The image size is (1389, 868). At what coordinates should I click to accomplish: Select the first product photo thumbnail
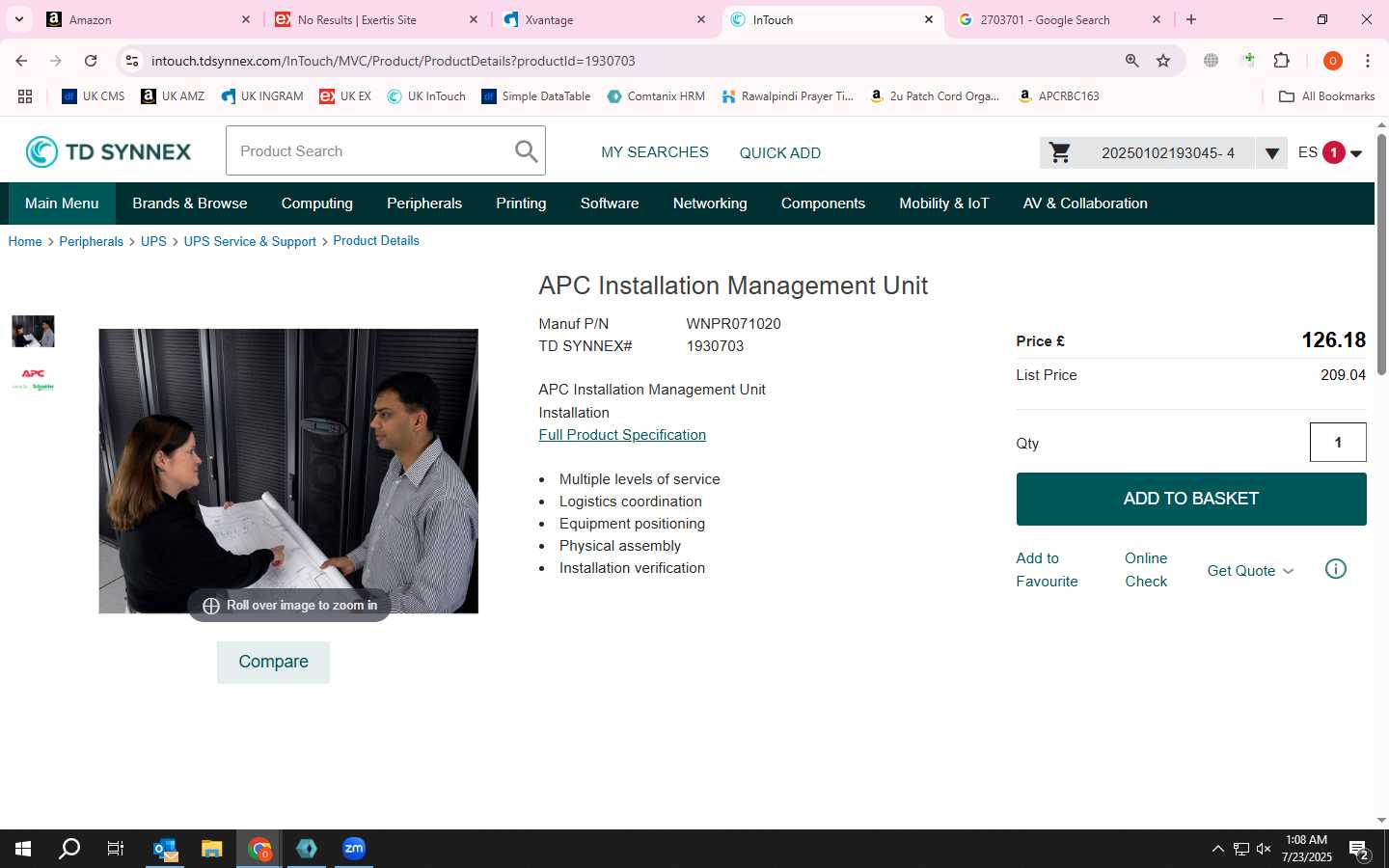(33, 331)
